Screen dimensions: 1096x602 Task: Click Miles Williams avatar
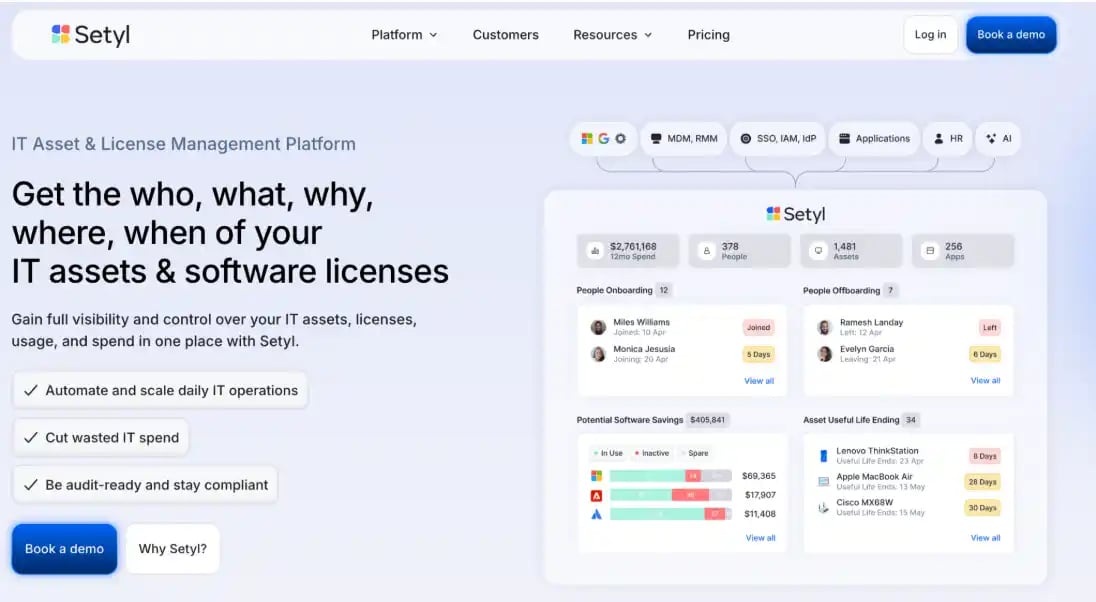598,327
